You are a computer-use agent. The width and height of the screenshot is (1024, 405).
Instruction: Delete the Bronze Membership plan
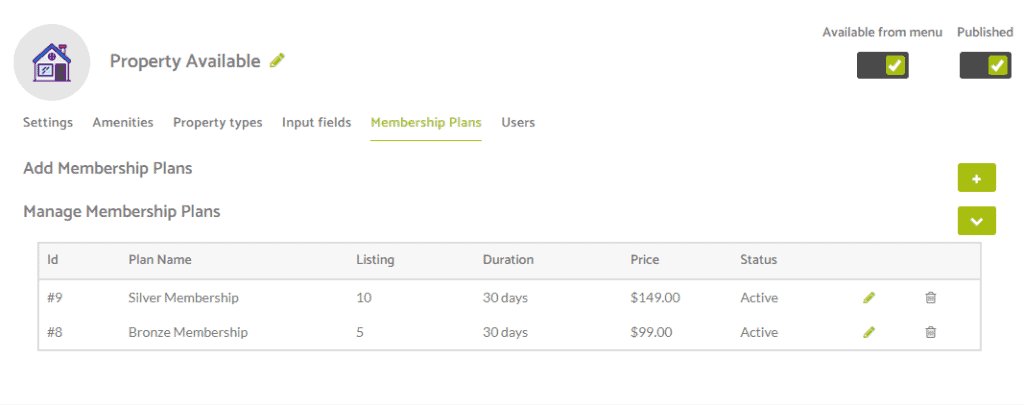point(931,332)
